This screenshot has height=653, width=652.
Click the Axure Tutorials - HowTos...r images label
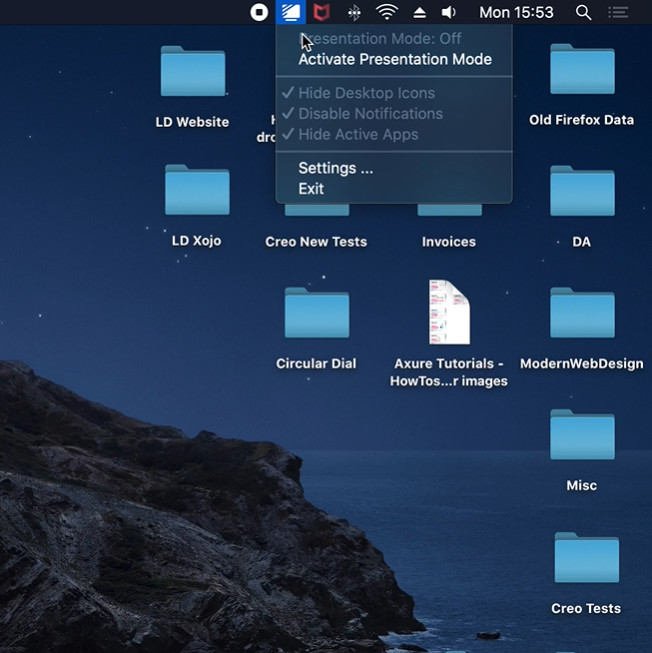point(448,372)
